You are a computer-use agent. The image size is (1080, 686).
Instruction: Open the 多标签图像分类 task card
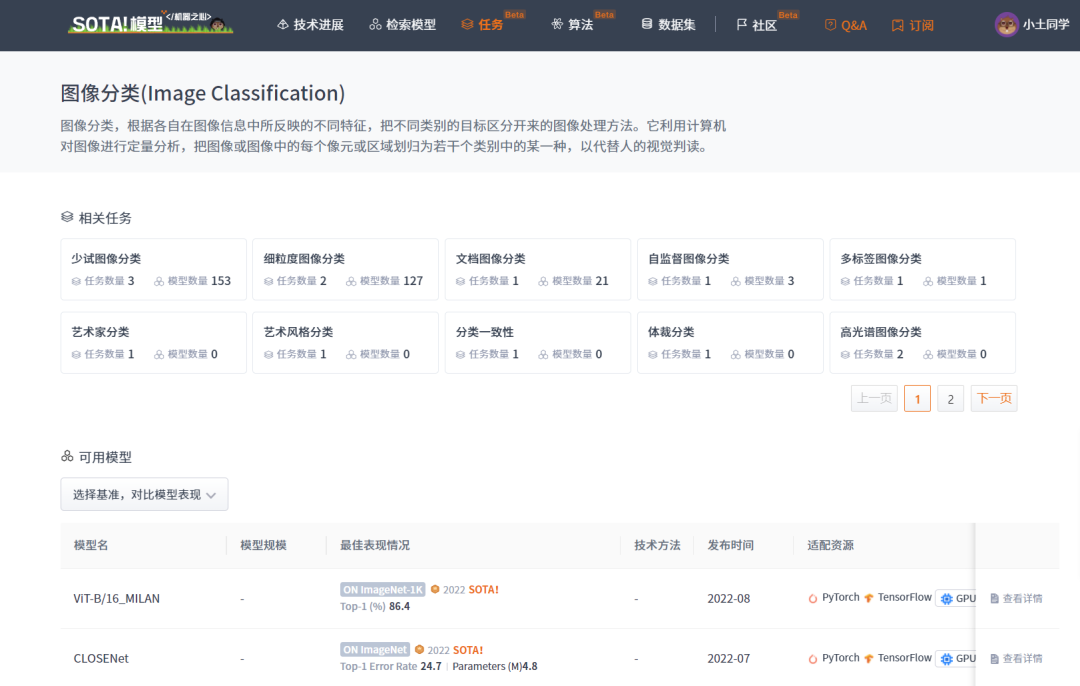922,269
